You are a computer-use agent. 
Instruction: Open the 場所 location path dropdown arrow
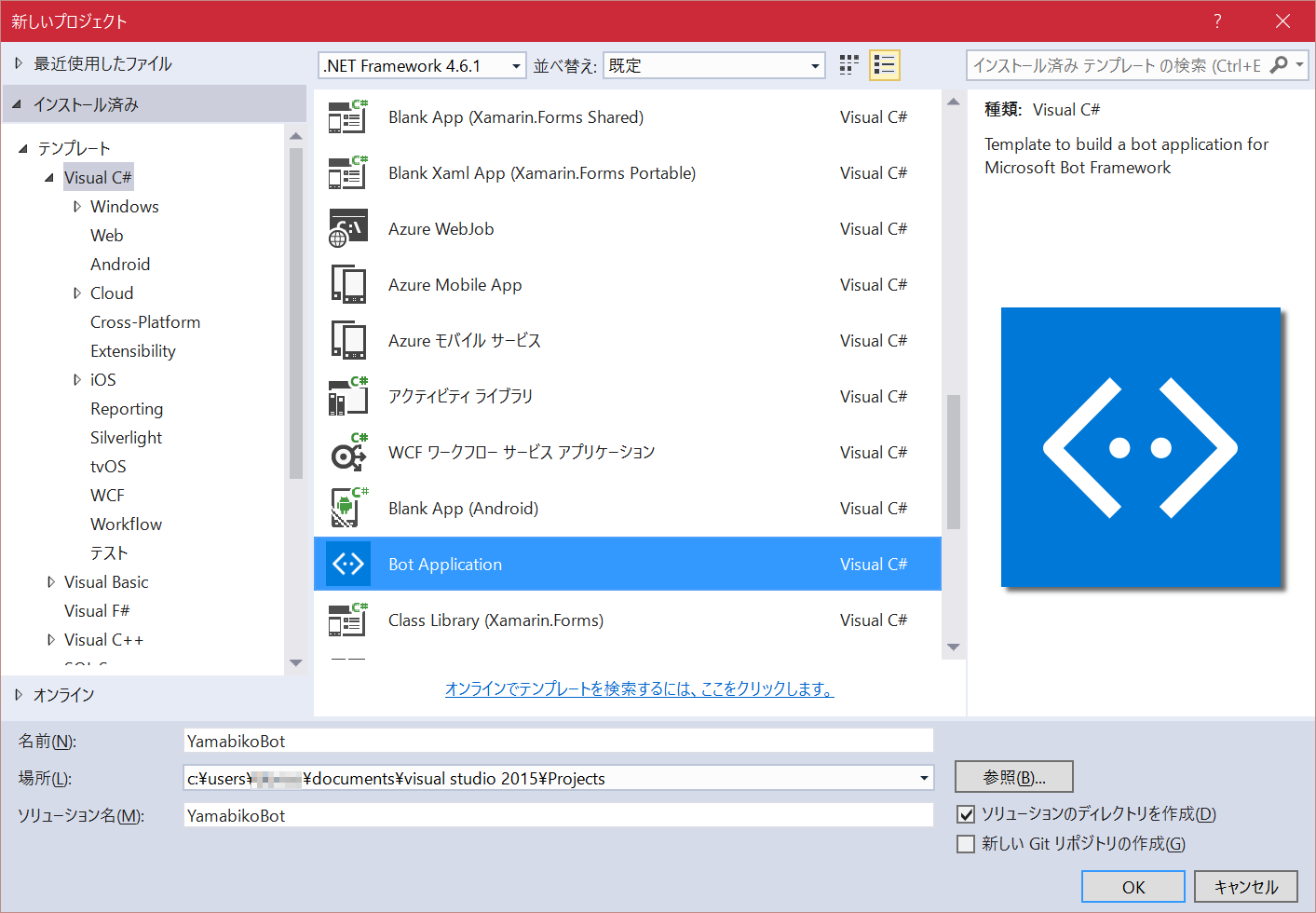[924, 778]
